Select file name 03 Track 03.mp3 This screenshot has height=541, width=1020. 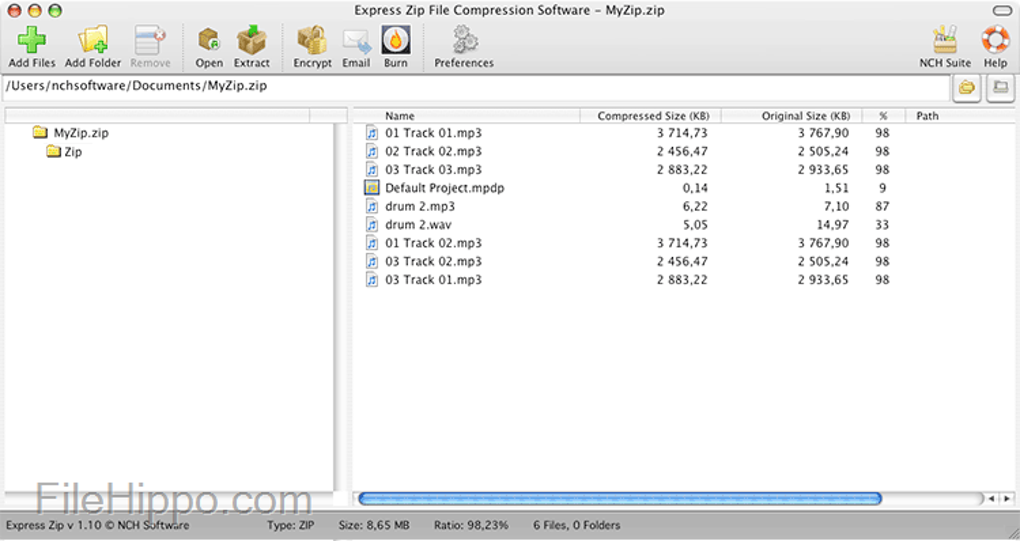[433, 170]
